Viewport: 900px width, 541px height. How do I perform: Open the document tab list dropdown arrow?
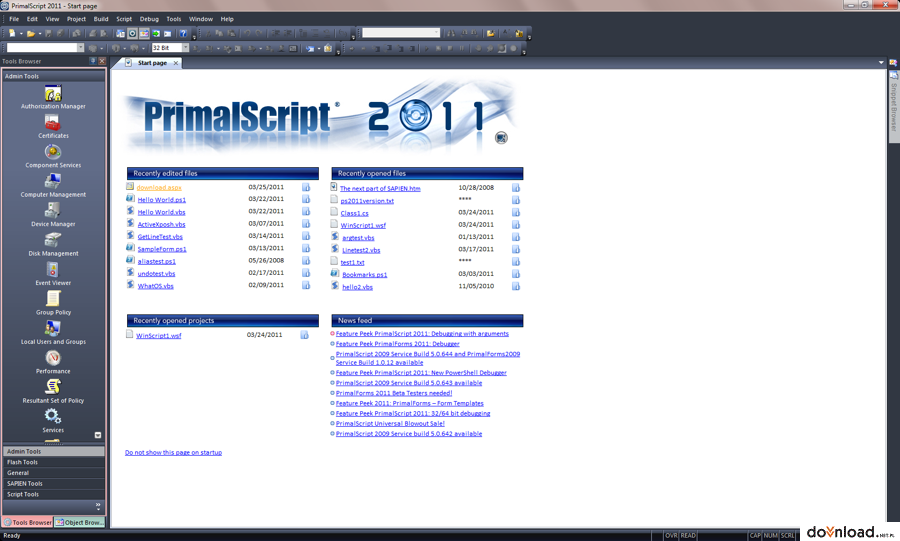point(881,63)
